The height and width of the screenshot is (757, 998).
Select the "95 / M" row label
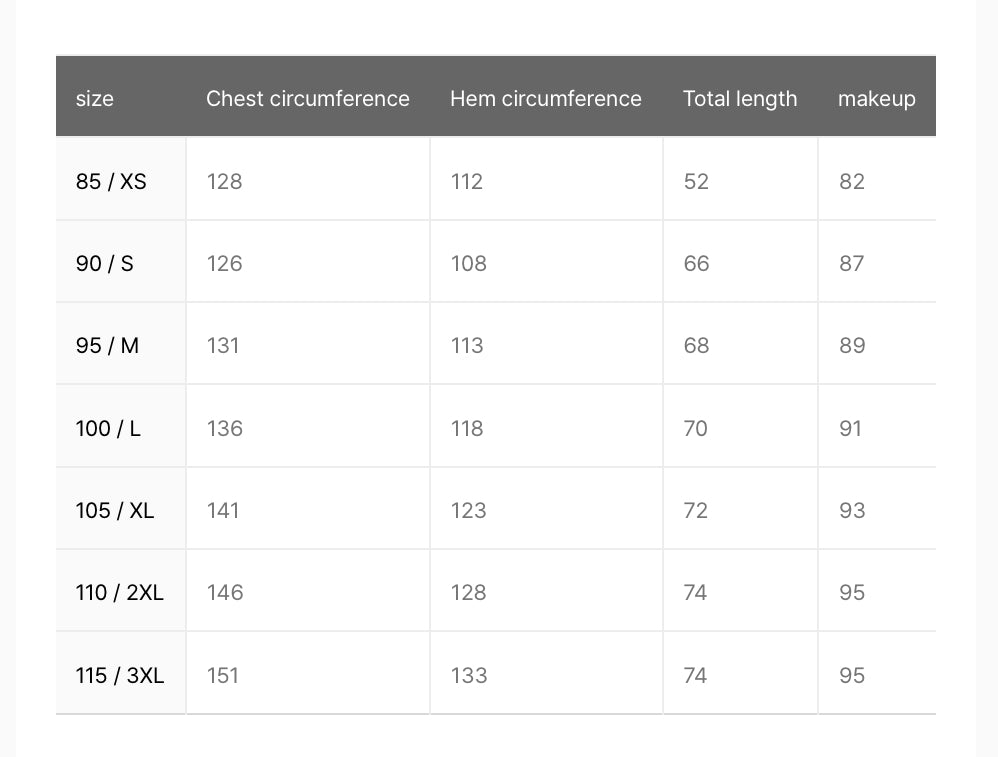[x=107, y=345]
